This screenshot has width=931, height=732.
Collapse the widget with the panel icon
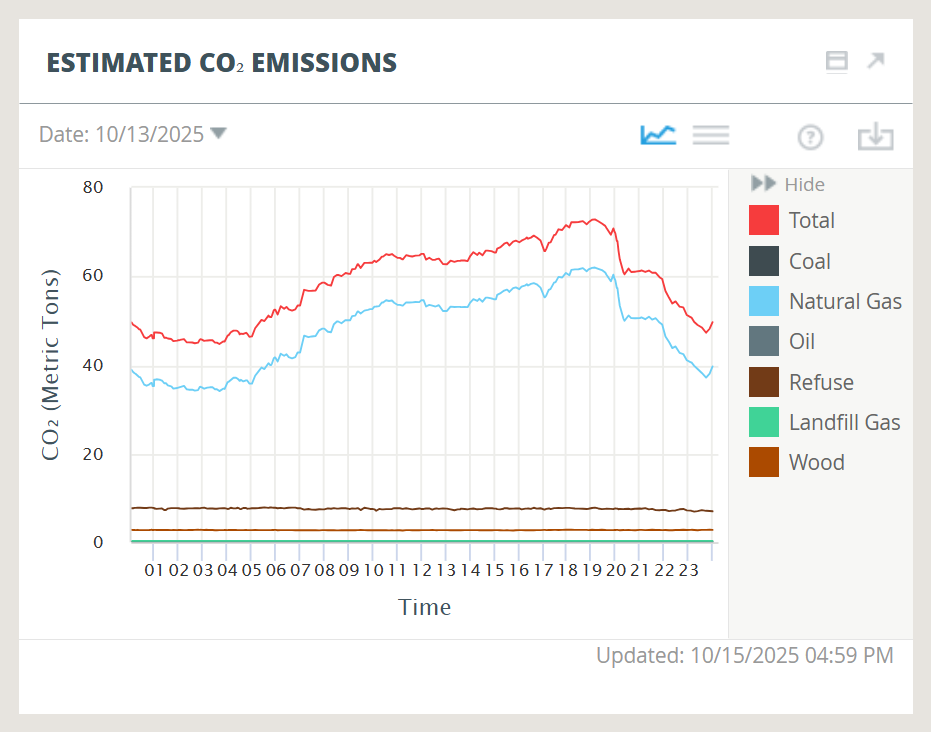point(836,62)
